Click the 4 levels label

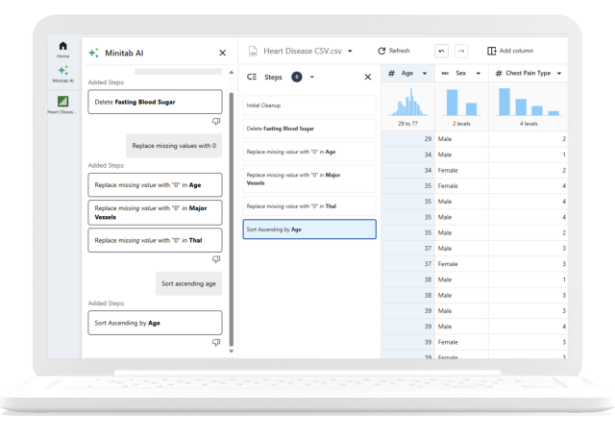[x=529, y=124]
